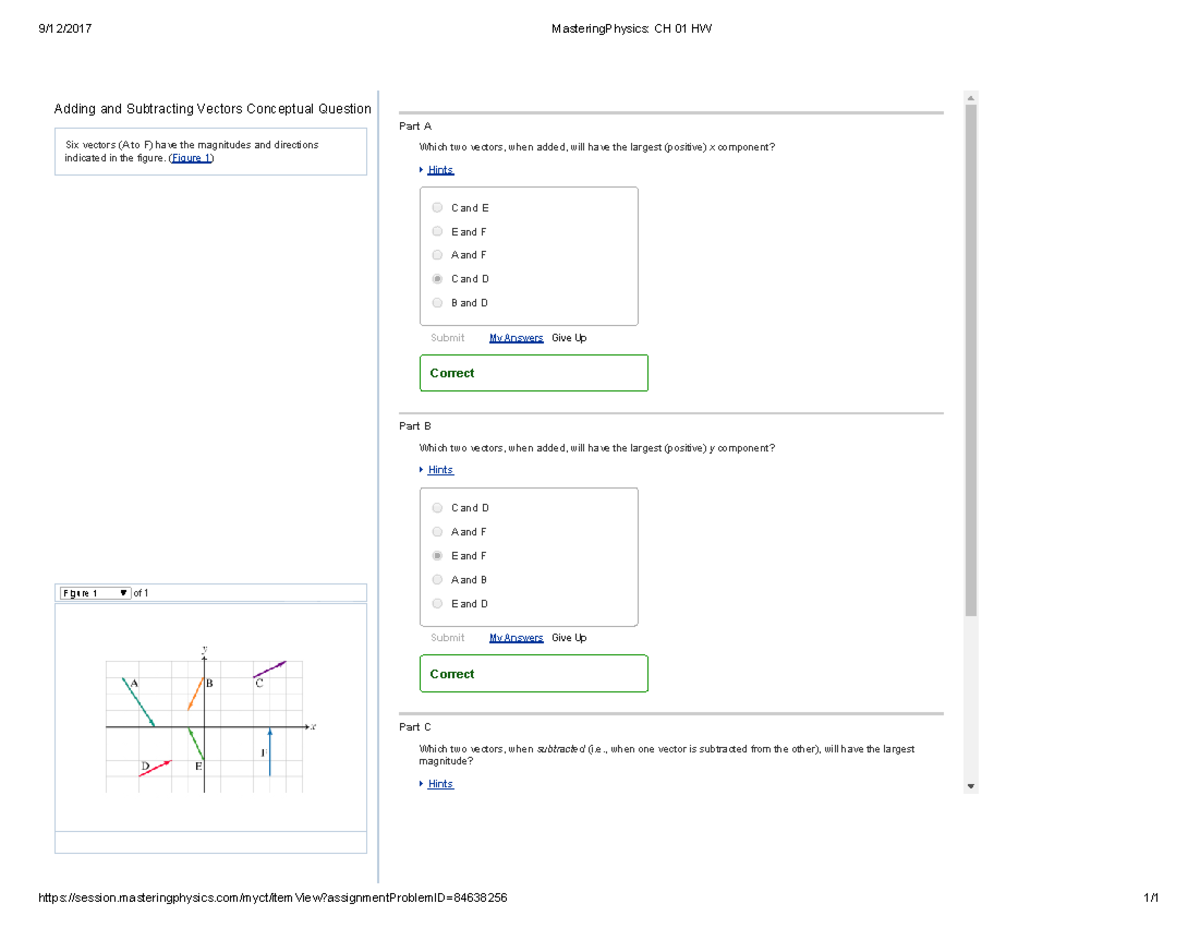
Task: Click Submit for Part B
Action: [x=448, y=637]
